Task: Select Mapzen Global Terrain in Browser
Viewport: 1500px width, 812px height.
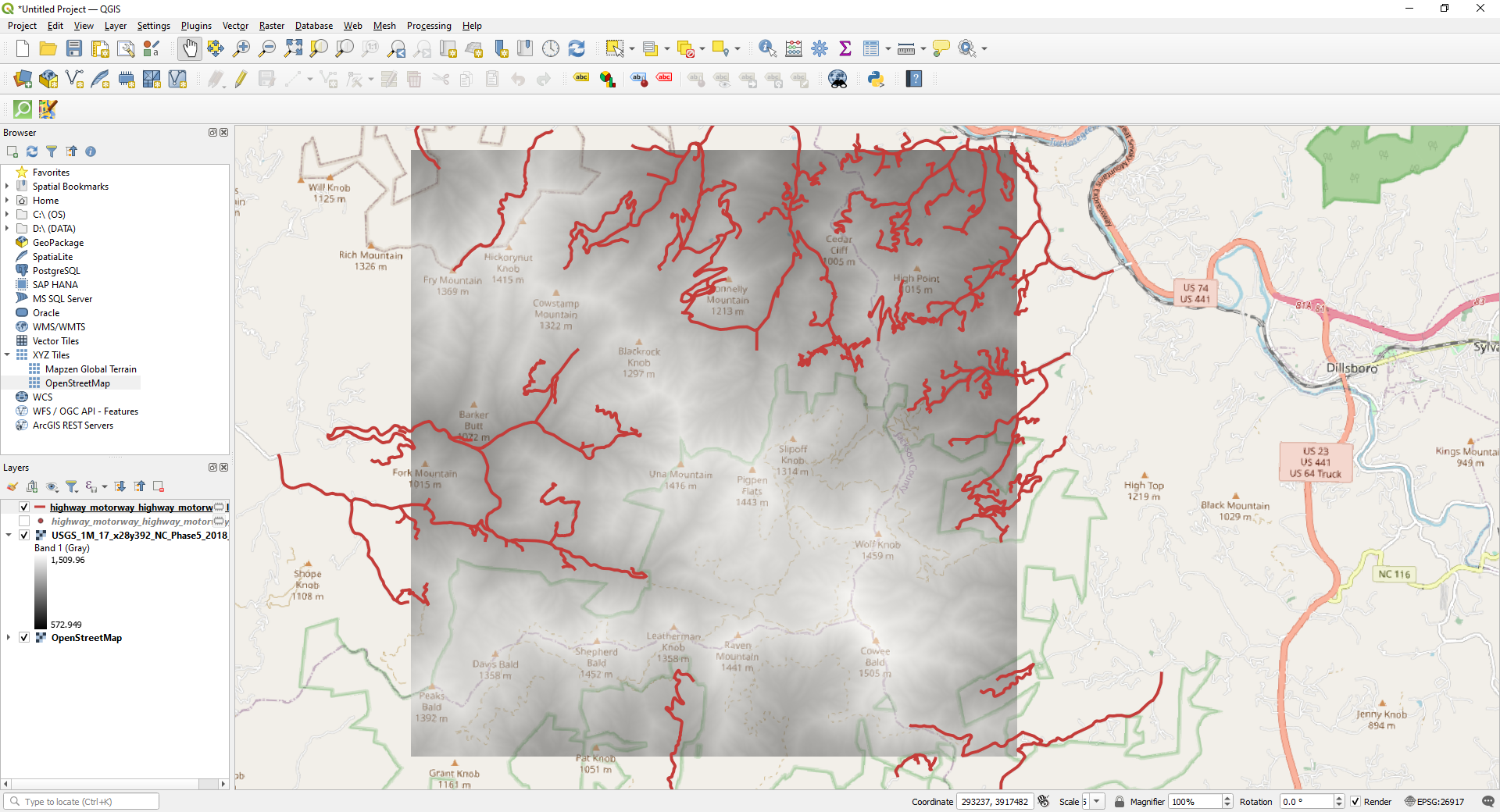Action: coord(91,369)
